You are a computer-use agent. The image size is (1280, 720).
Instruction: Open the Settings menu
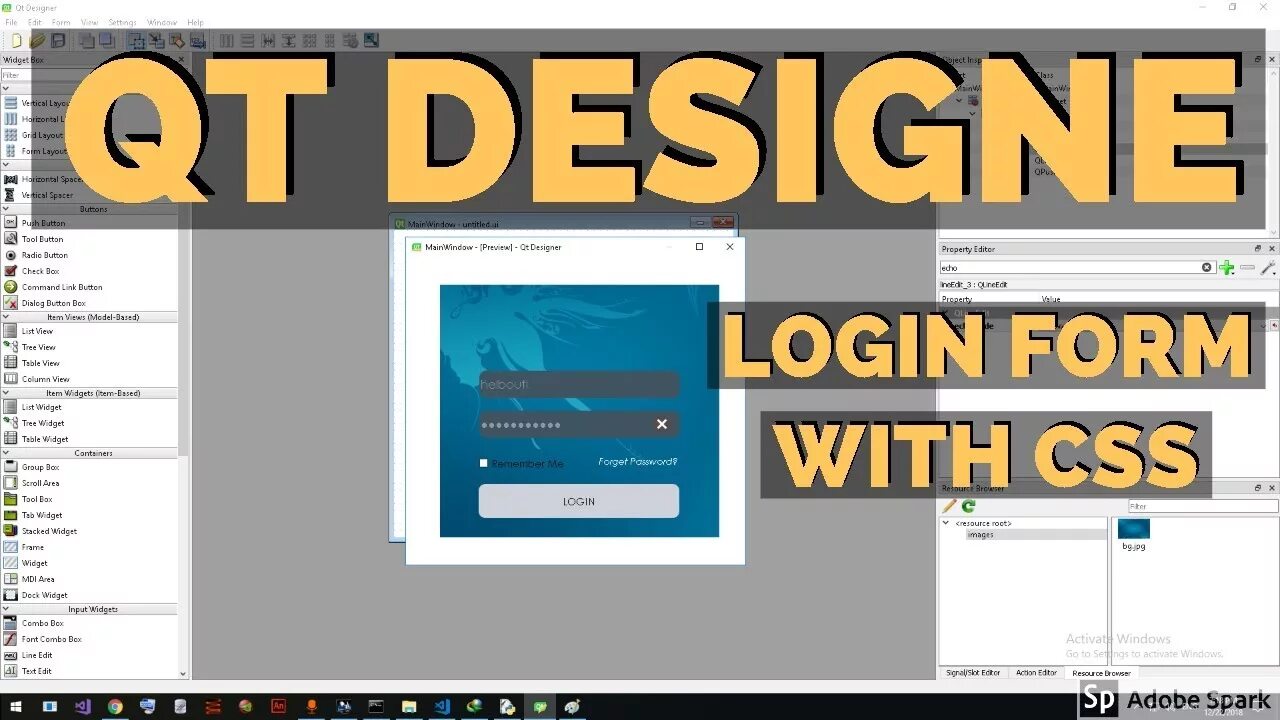[122, 22]
